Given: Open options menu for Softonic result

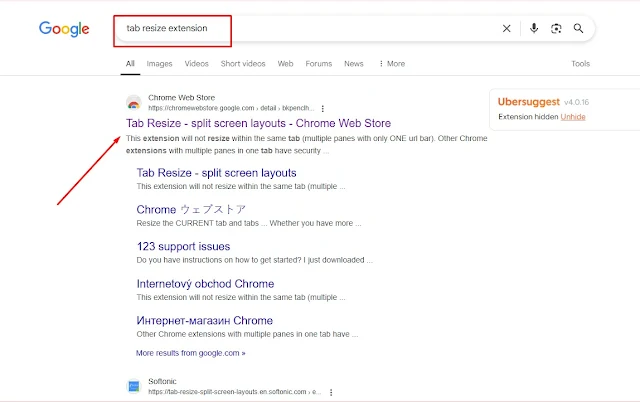Looking at the screenshot, I should pos(331,392).
